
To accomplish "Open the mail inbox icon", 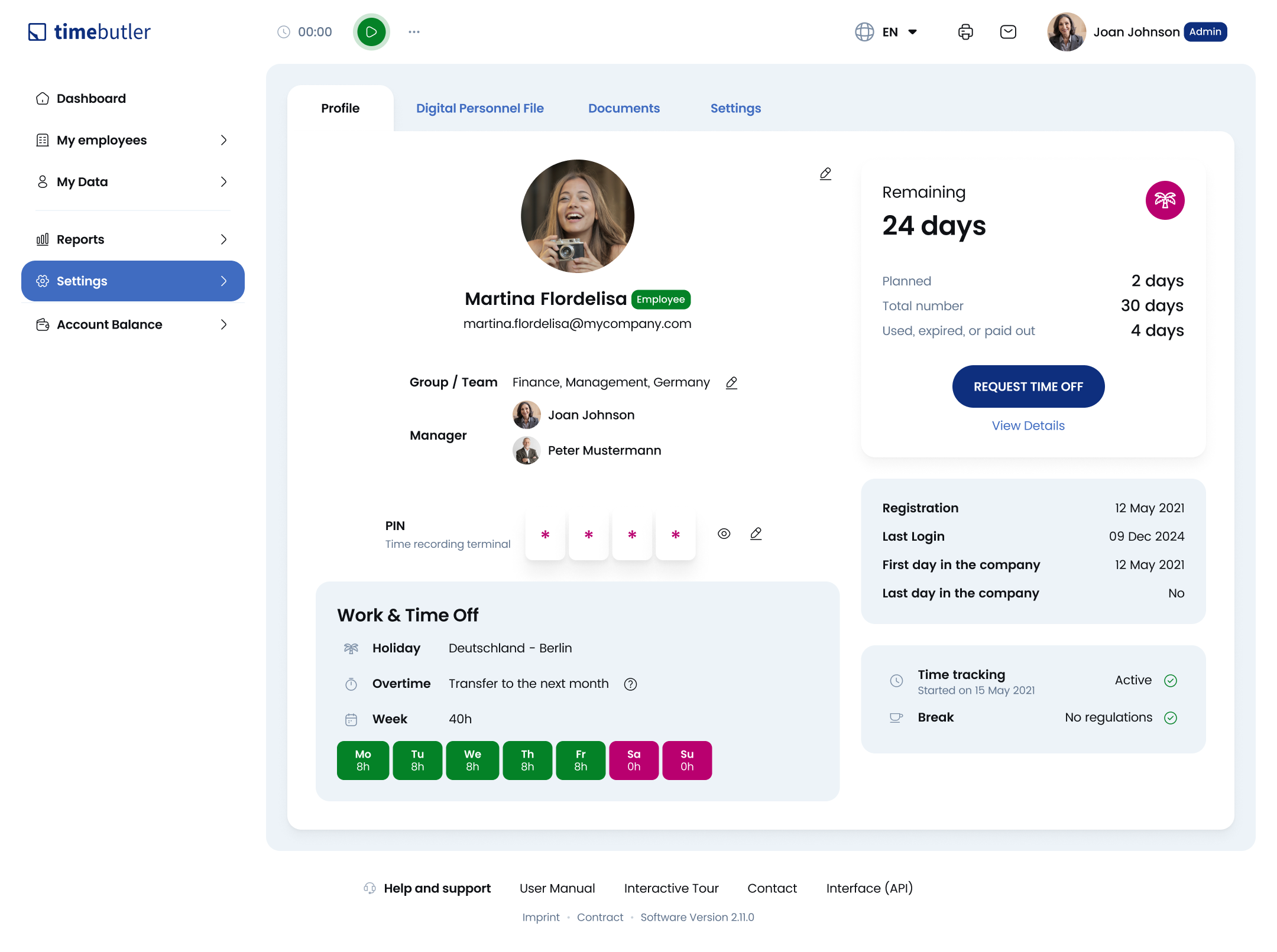I will pyautogui.click(x=1008, y=32).
